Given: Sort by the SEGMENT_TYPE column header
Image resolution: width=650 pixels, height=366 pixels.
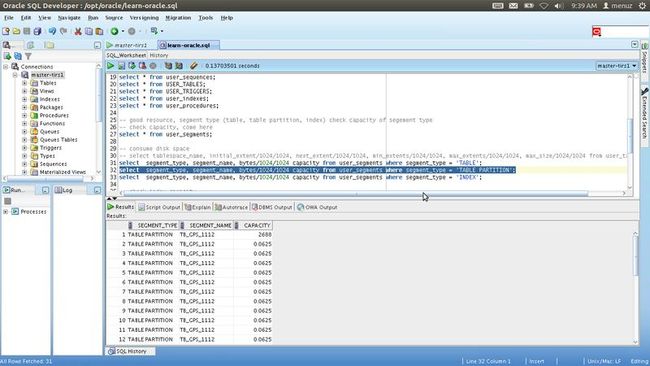Looking at the screenshot, I should (153, 225).
